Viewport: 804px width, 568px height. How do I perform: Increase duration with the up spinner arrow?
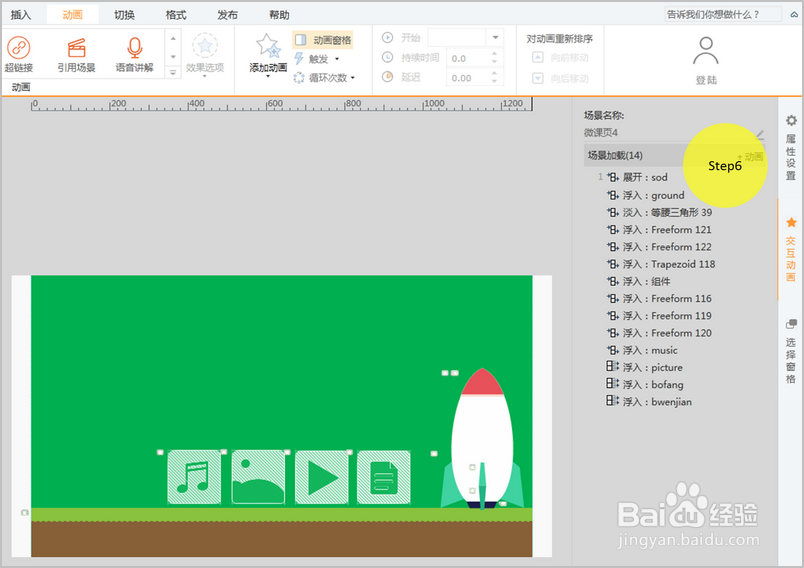pos(495,54)
